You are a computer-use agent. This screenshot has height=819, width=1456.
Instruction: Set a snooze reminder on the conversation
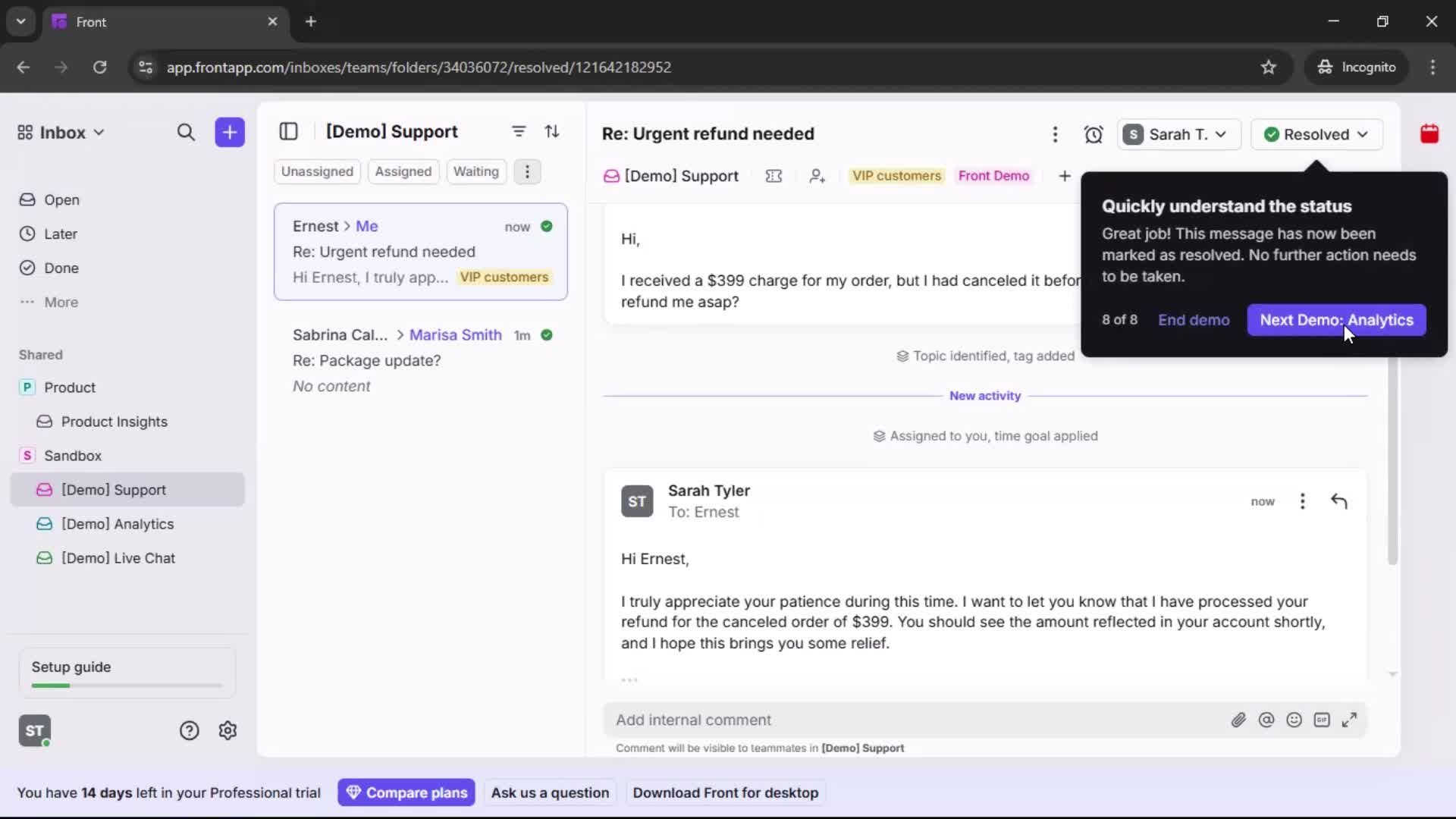tap(1094, 134)
